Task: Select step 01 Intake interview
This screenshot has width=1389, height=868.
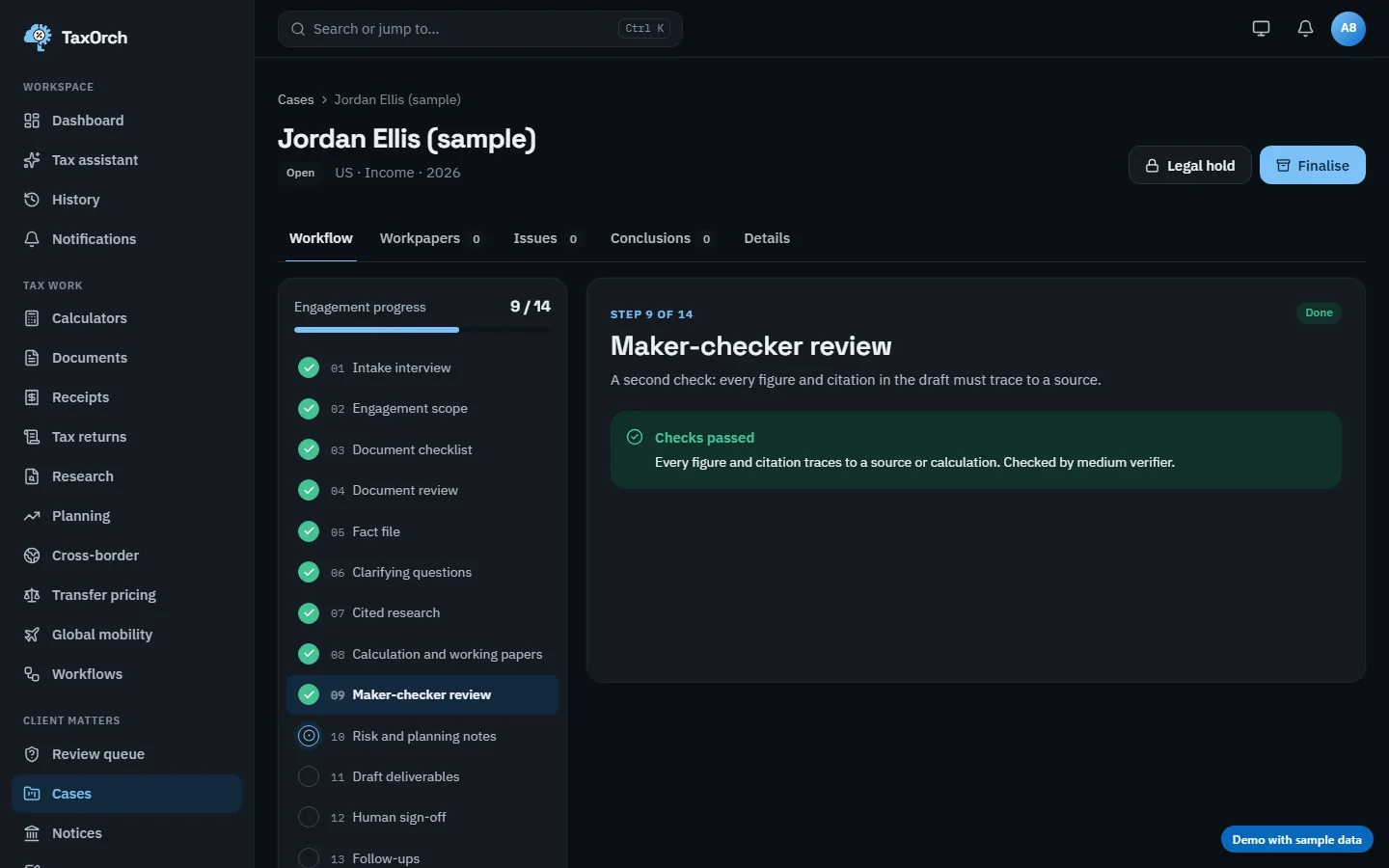Action: [x=422, y=367]
